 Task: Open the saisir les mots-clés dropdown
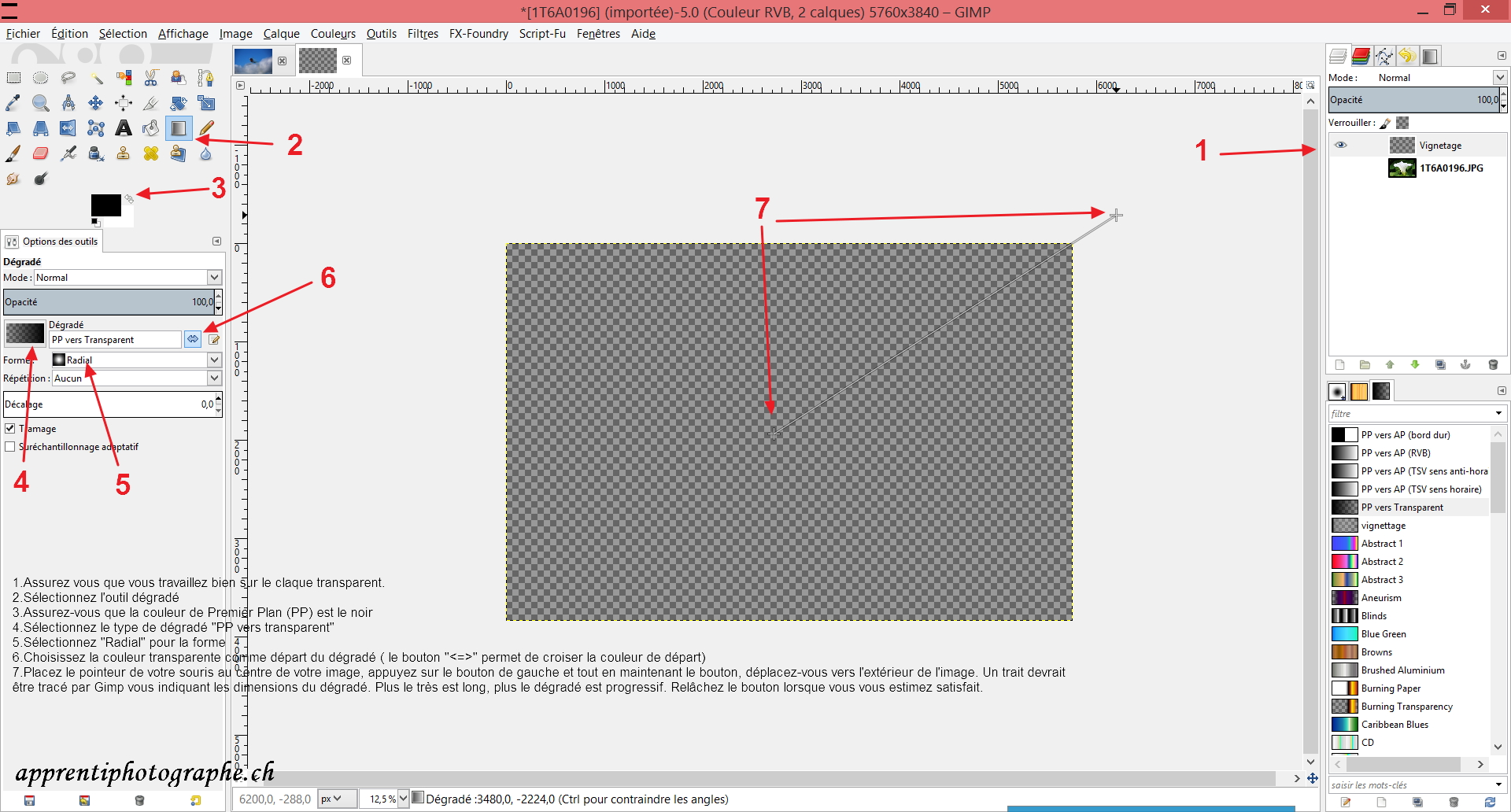pos(1498,784)
